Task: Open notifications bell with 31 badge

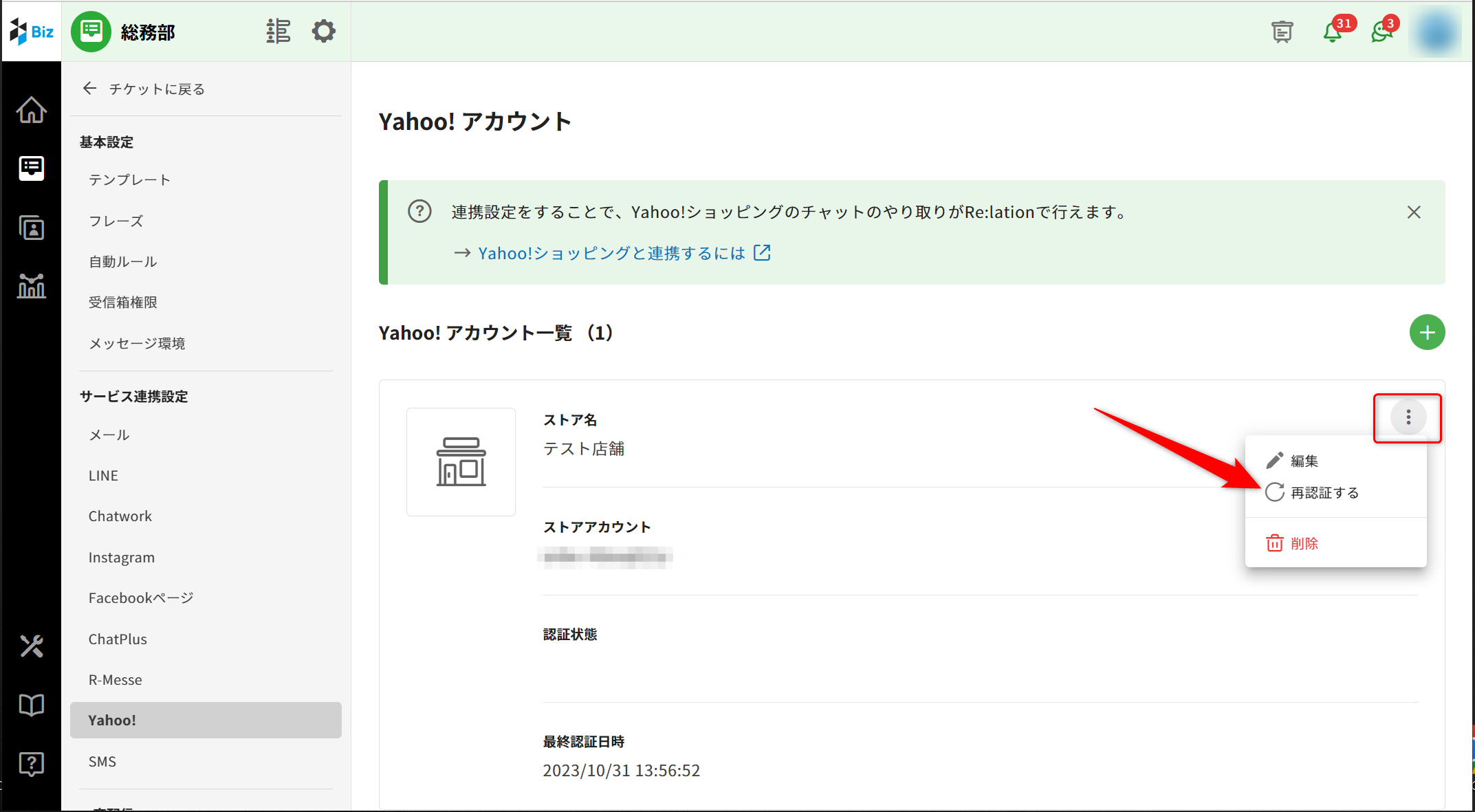Action: coord(1332,32)
